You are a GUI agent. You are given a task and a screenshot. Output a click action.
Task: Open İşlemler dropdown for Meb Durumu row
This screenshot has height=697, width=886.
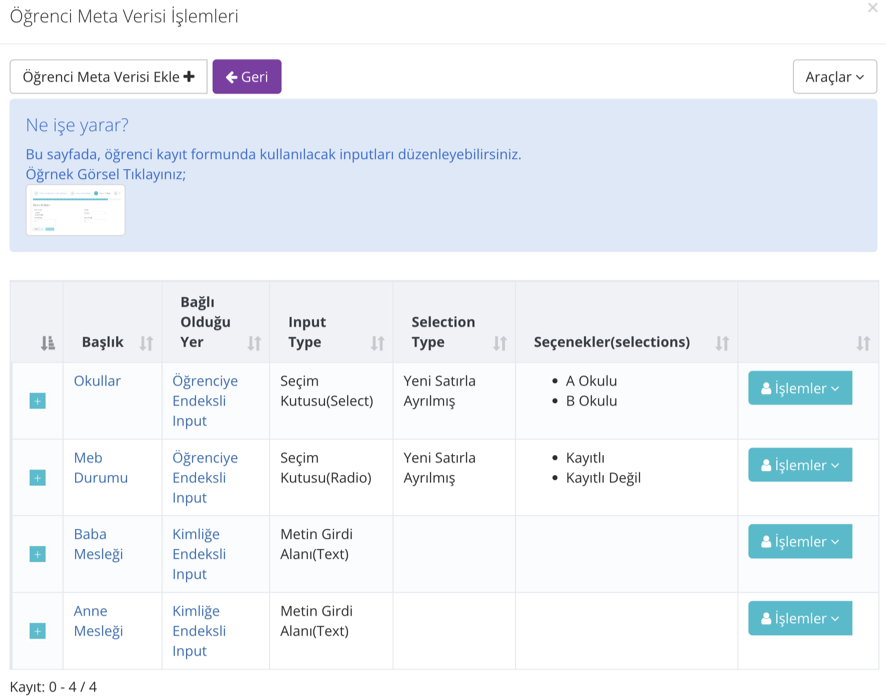tap(800, 465)
